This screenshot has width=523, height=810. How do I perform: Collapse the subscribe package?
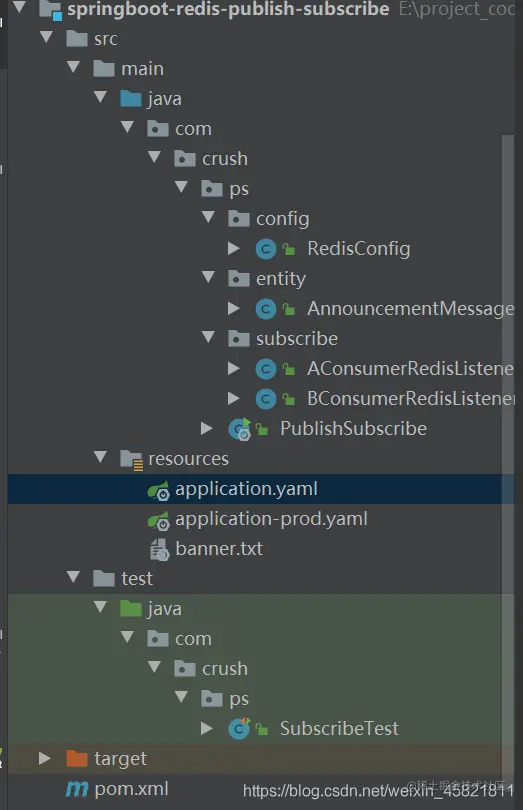[208, 337]
